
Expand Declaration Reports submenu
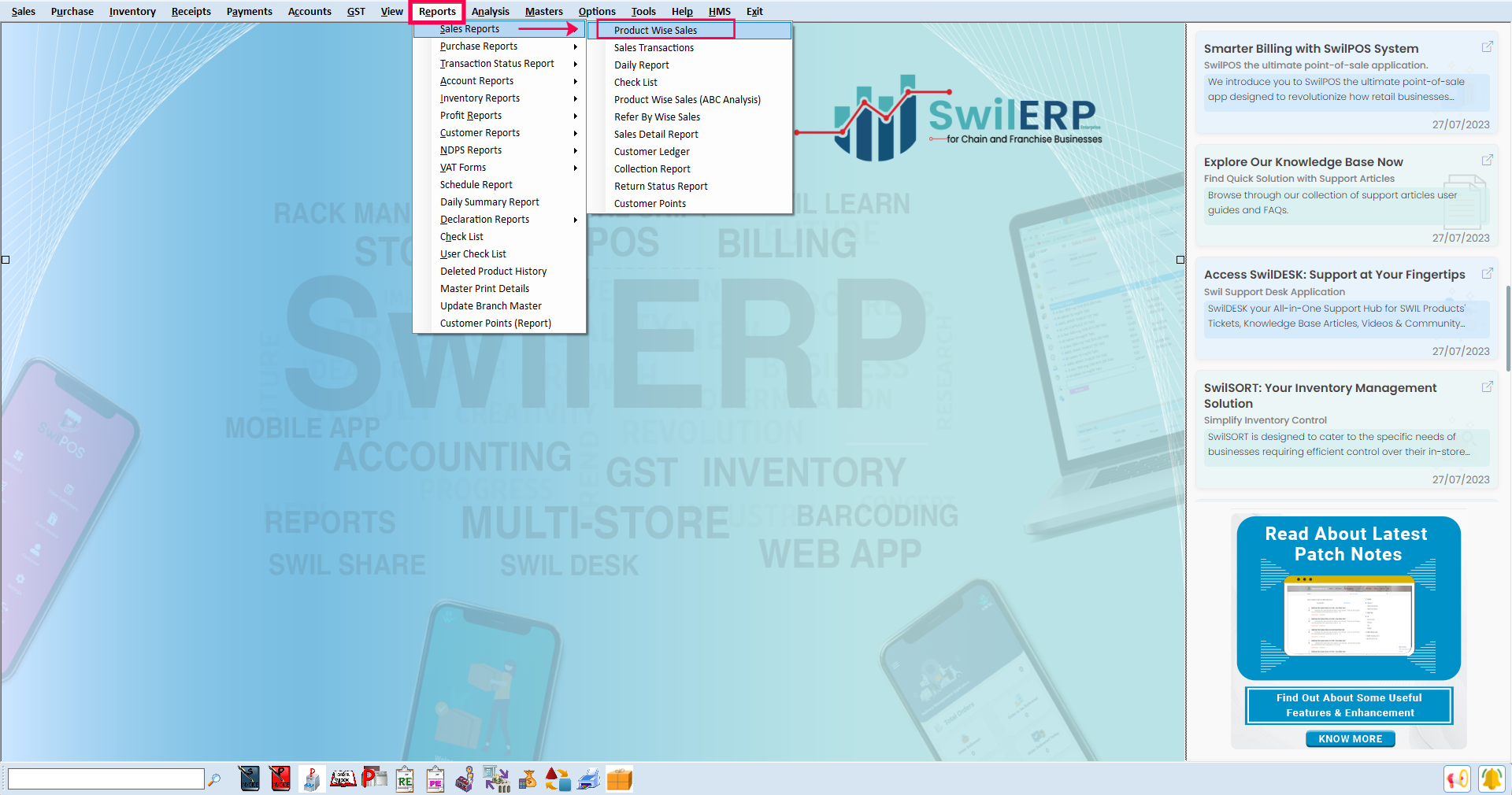tap(499, 220)
